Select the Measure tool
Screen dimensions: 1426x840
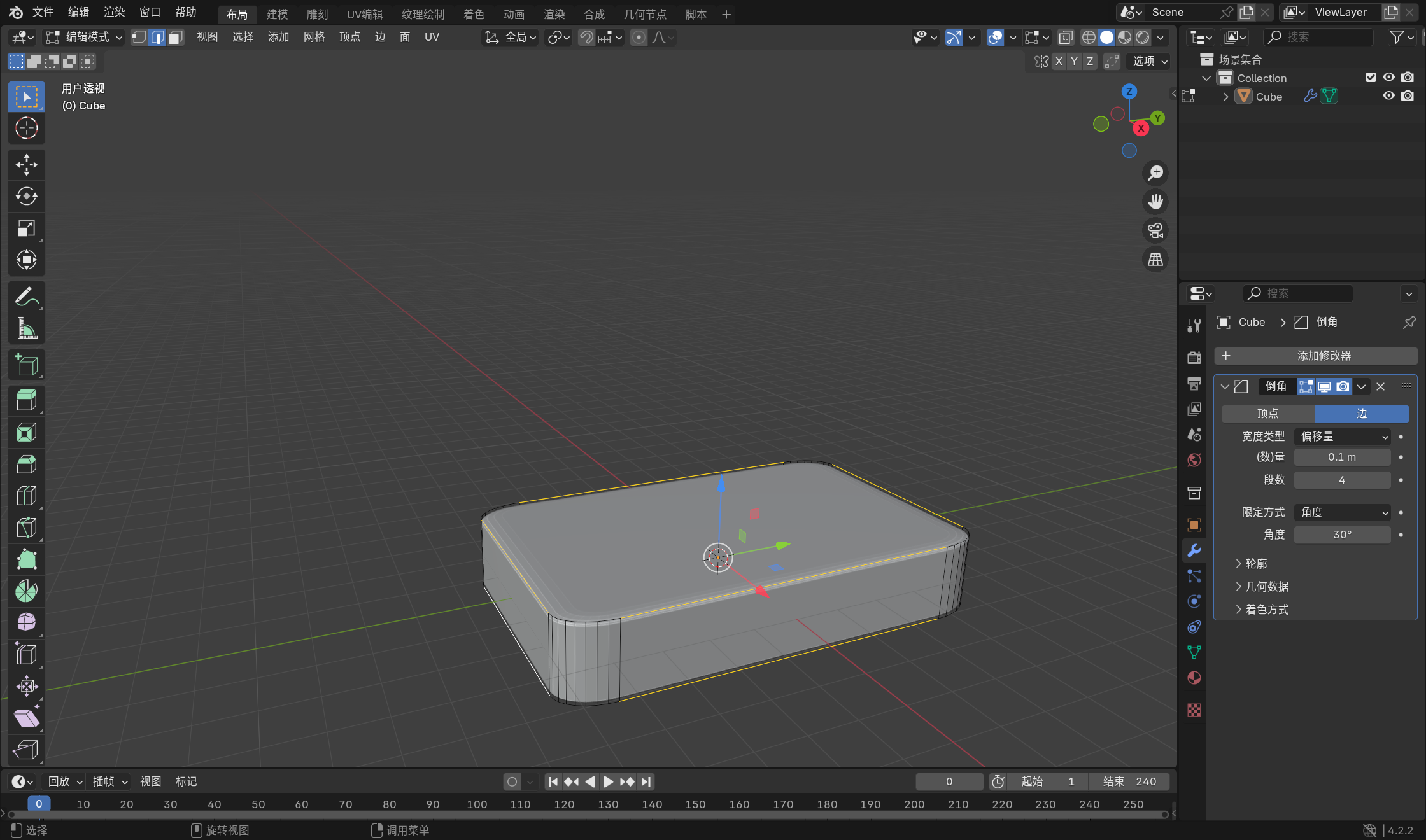pos(26,328)
